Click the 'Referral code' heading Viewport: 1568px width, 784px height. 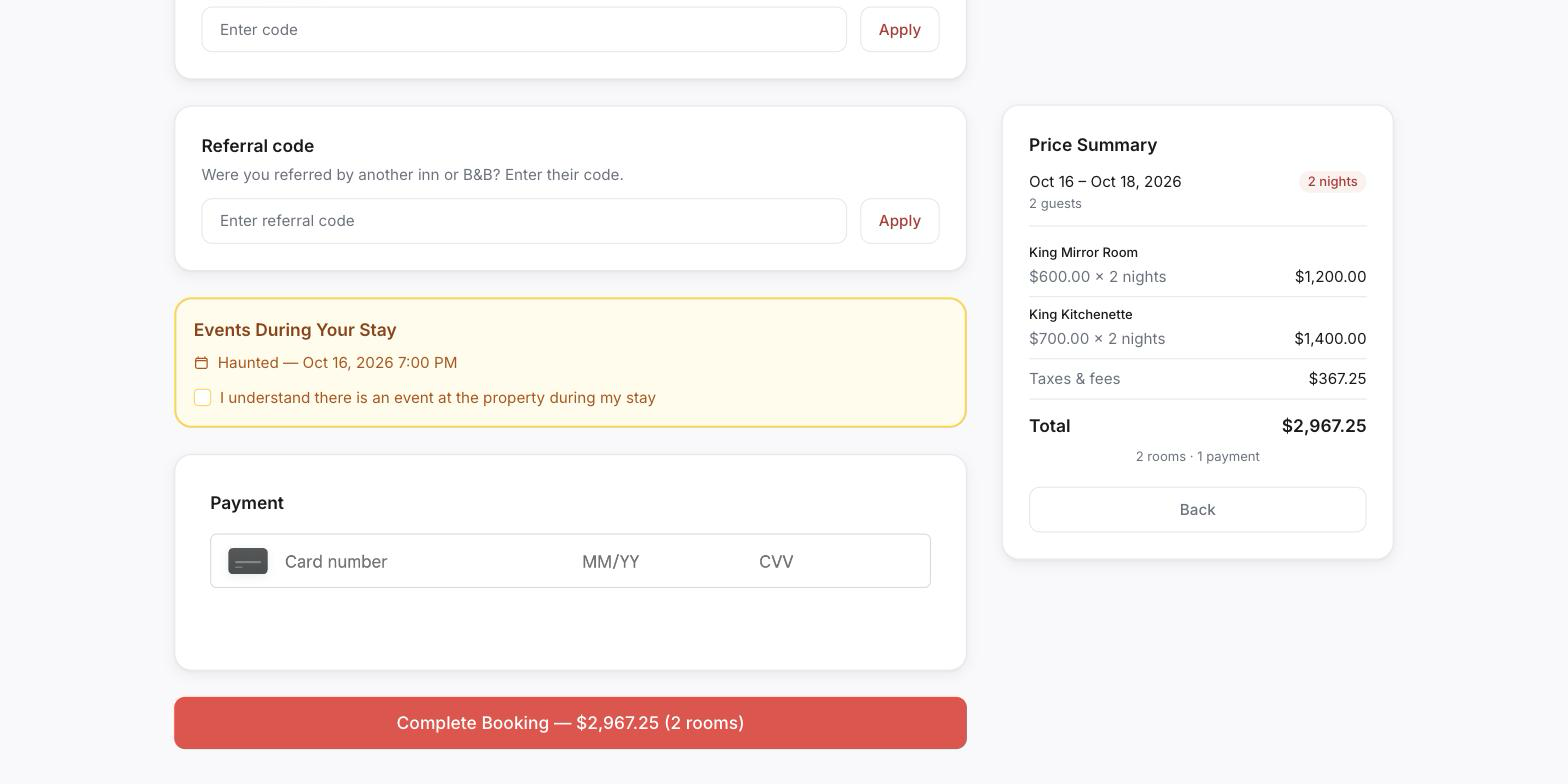click(257, 146)
